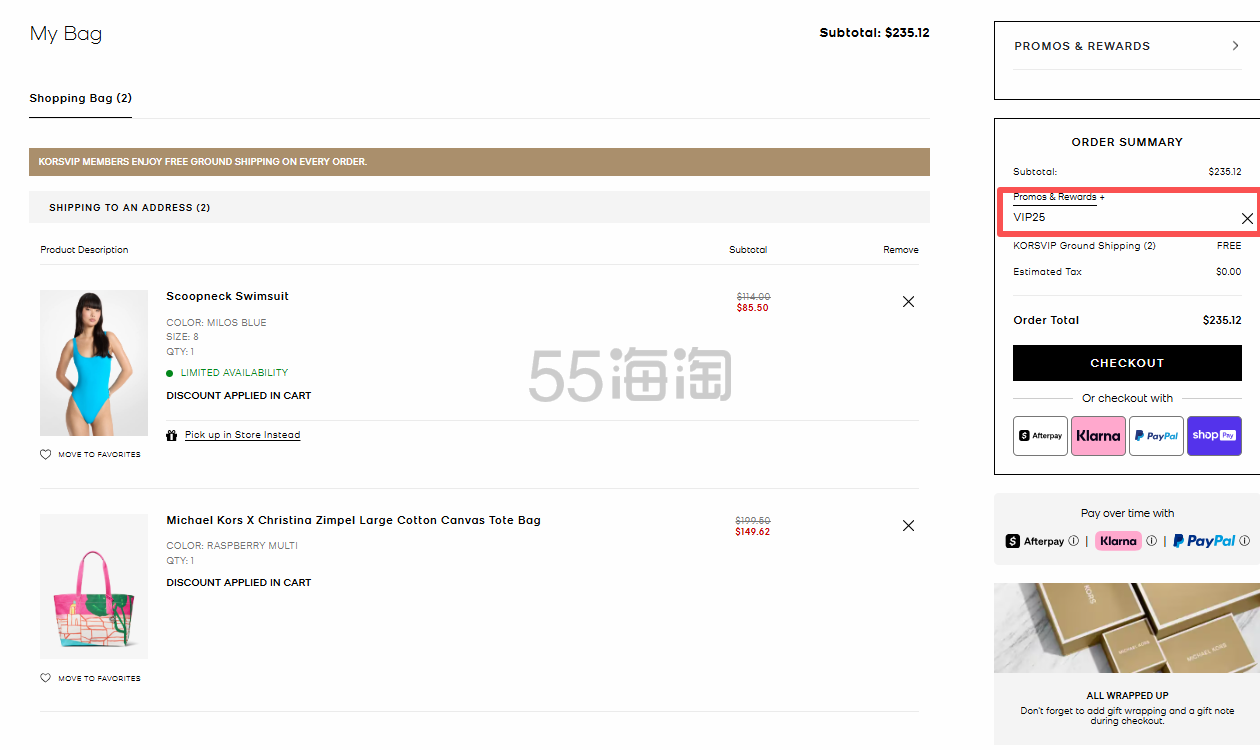Click the swimsuit original price $114.00
1260x750 pixels.
pos(753,297)
